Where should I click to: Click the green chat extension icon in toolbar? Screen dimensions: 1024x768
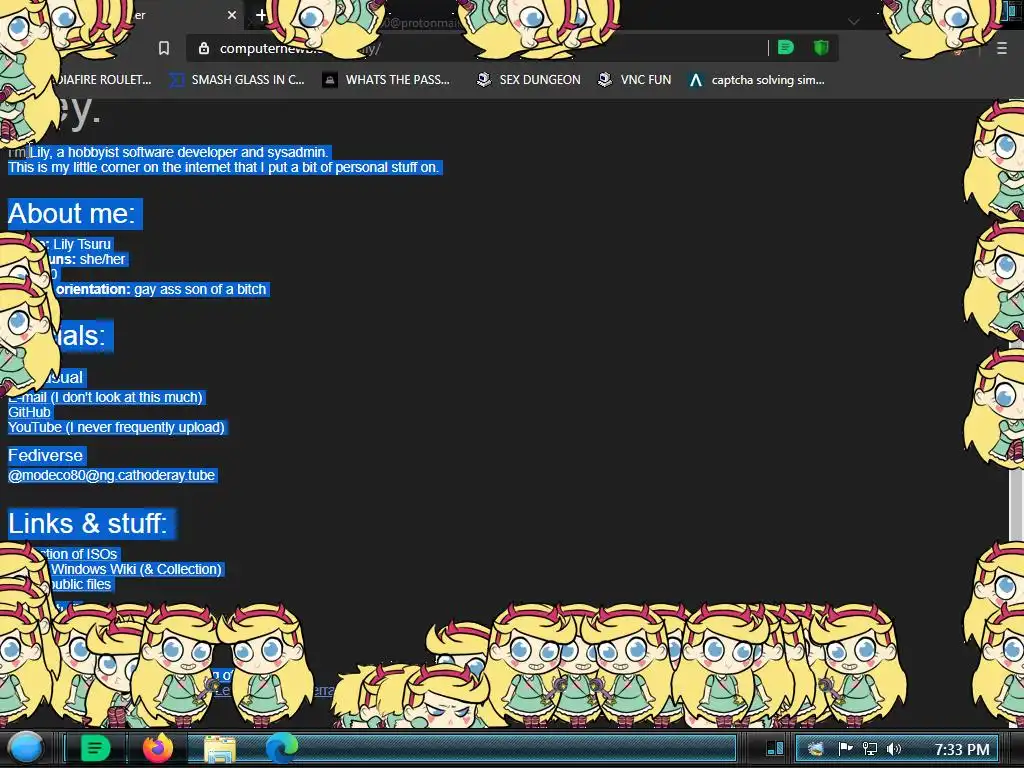click(786, 48)
